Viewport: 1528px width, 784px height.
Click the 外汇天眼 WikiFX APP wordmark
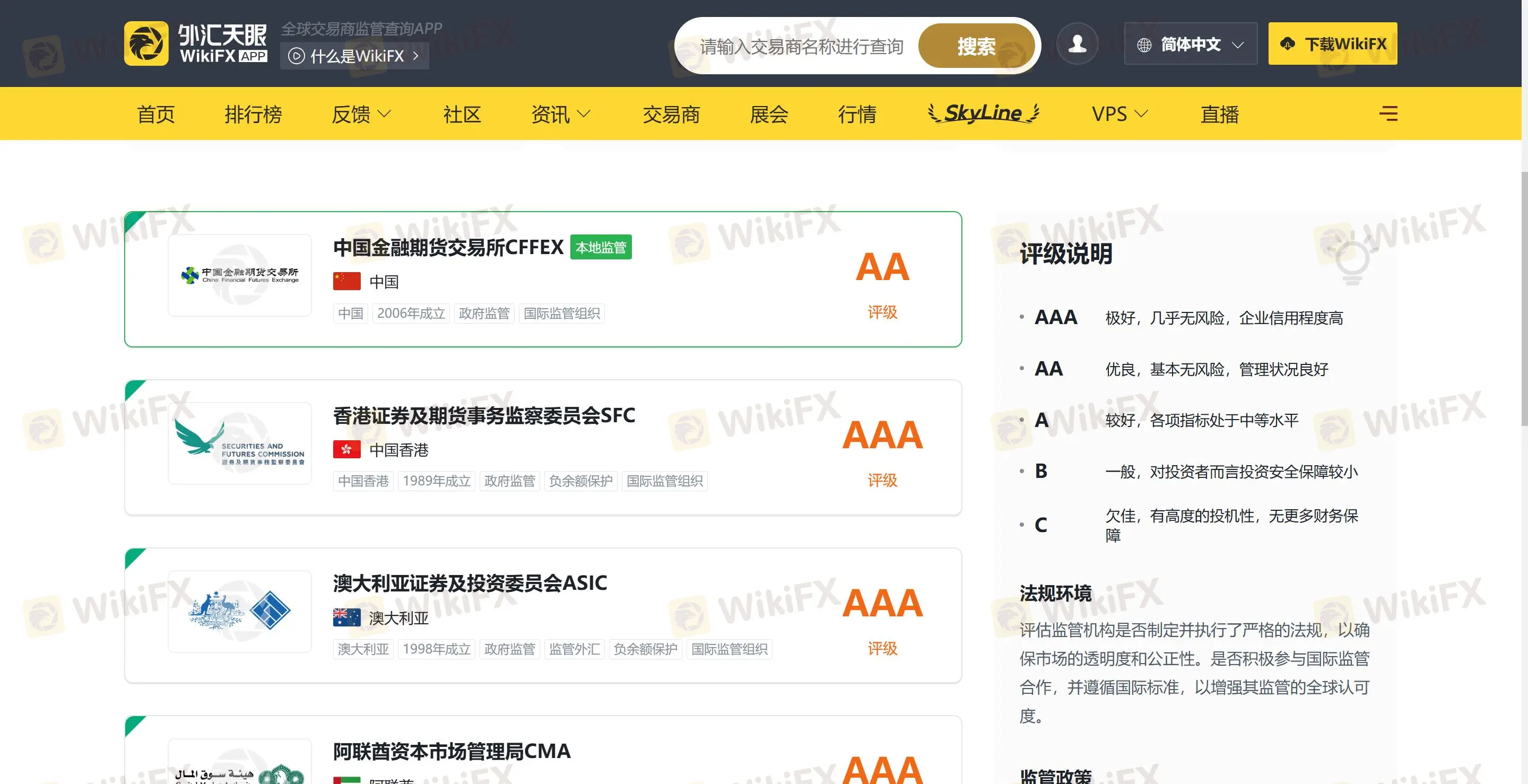223,43
